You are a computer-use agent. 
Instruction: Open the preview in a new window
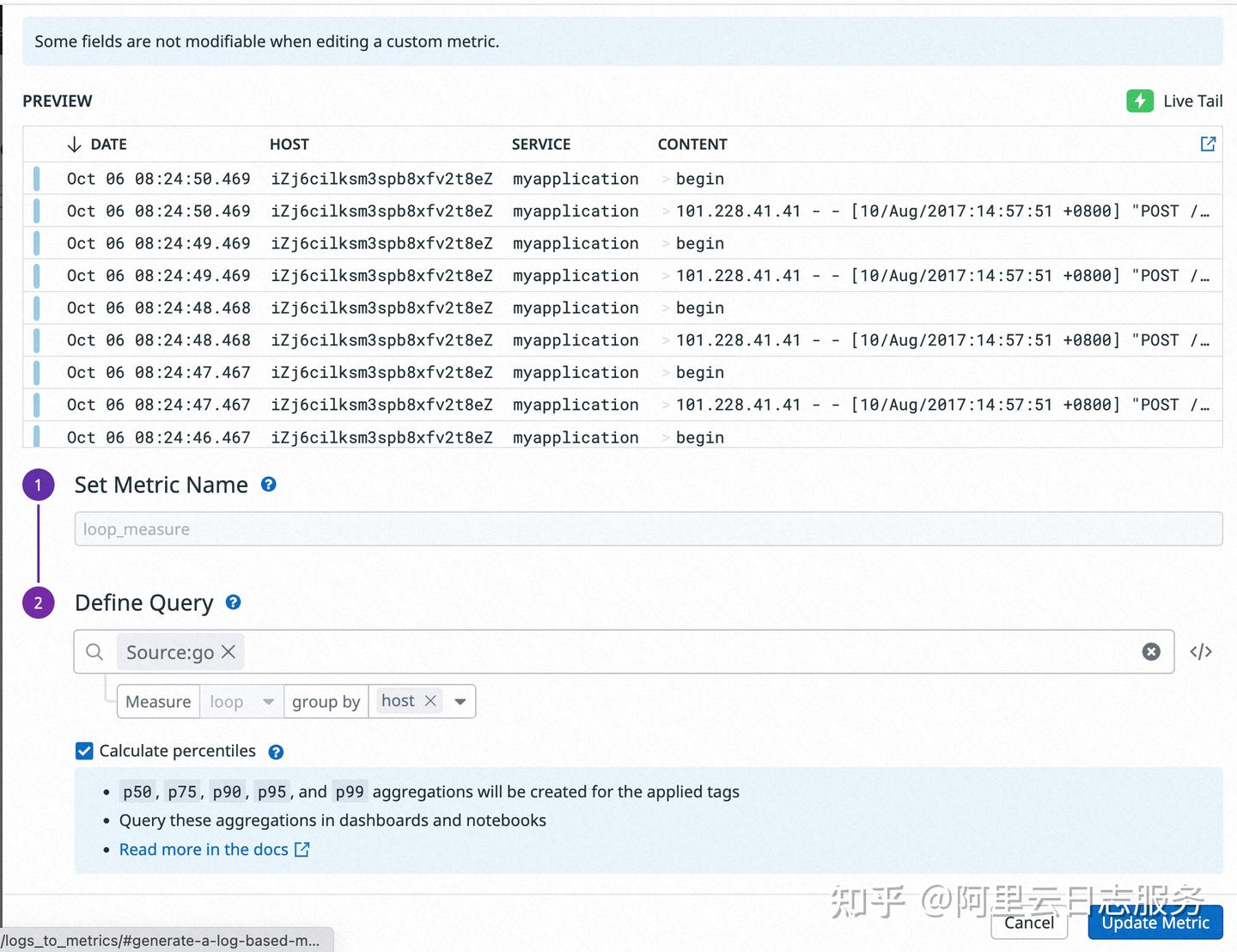pyautogui.click(x=1208, y=143)
